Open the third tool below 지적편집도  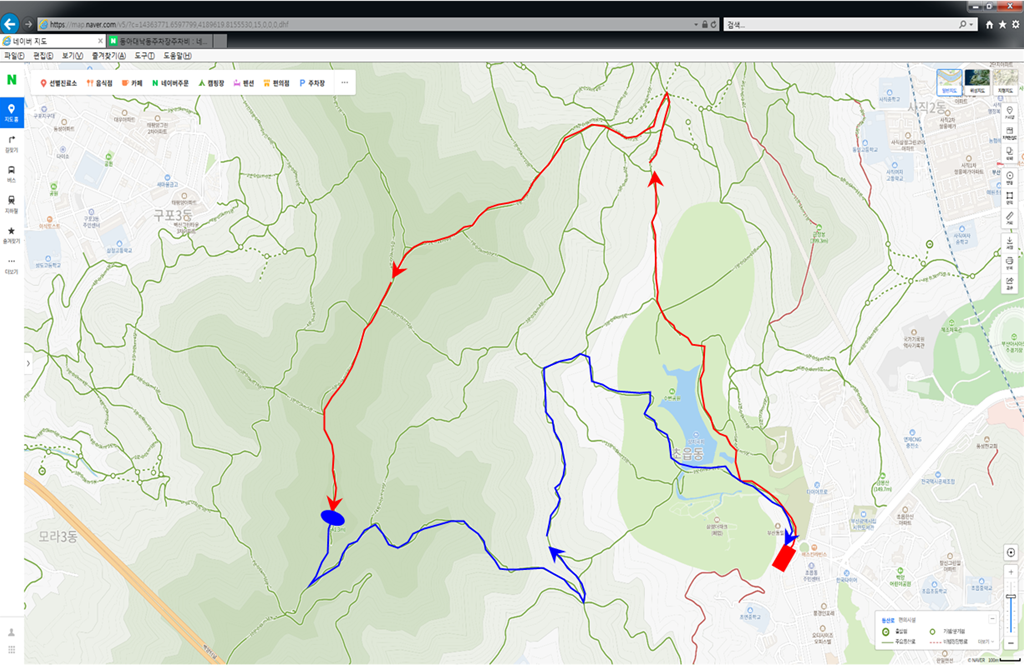1010,154
